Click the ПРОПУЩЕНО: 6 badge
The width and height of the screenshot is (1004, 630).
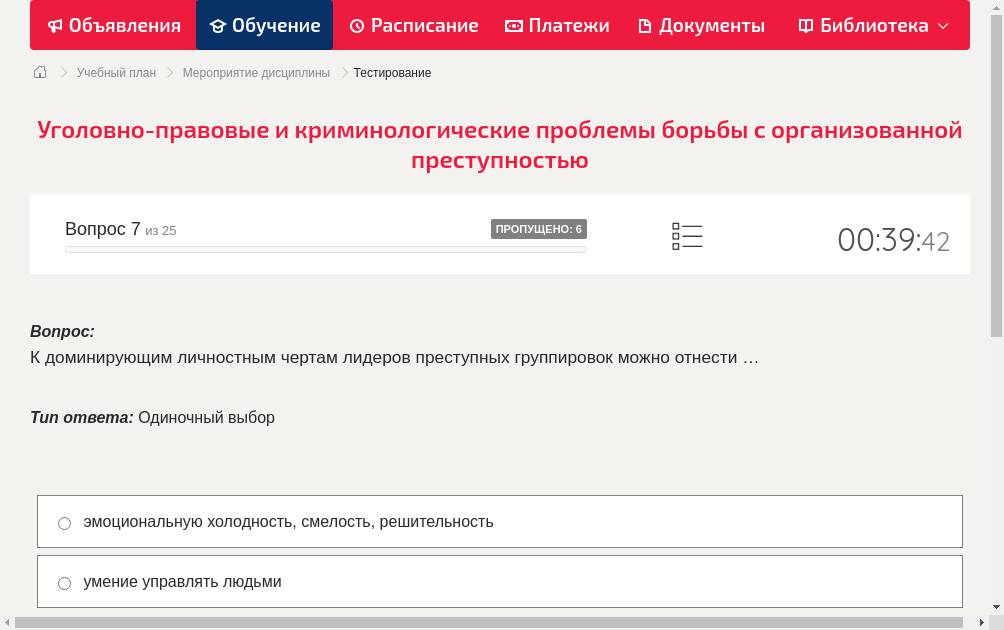point(540,229)
